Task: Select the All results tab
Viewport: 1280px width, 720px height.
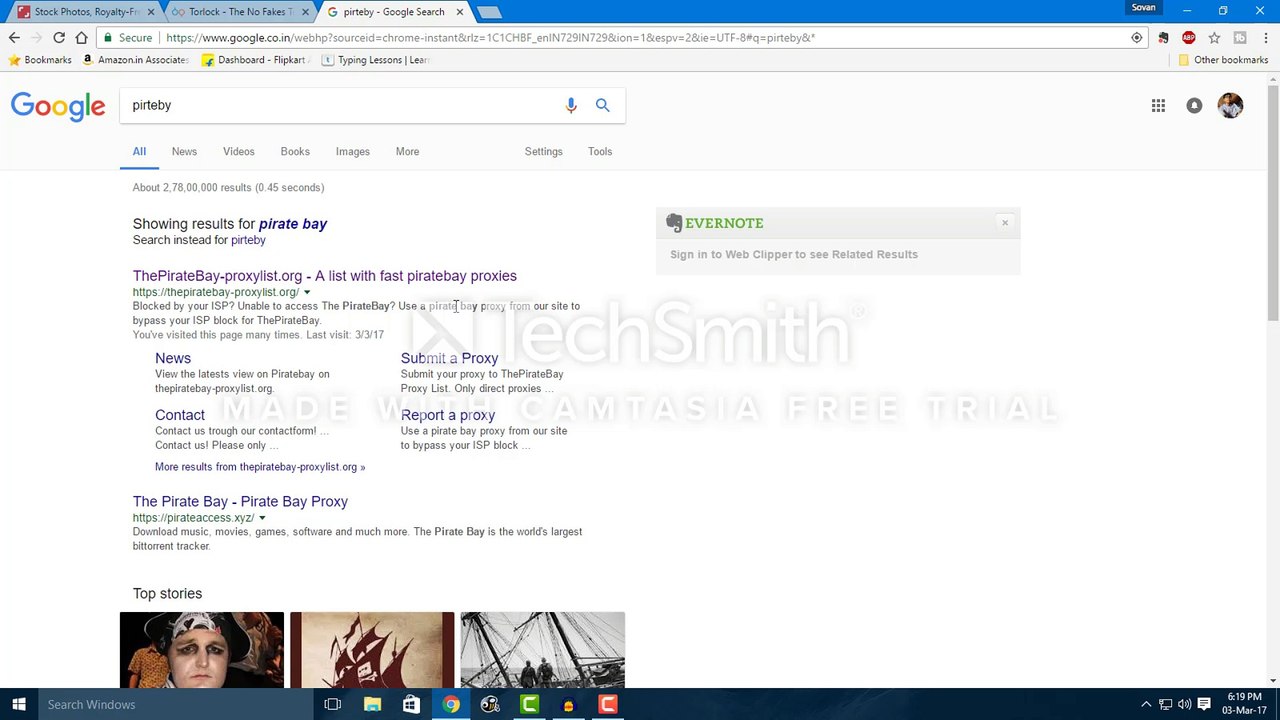Action: point(139,152)
